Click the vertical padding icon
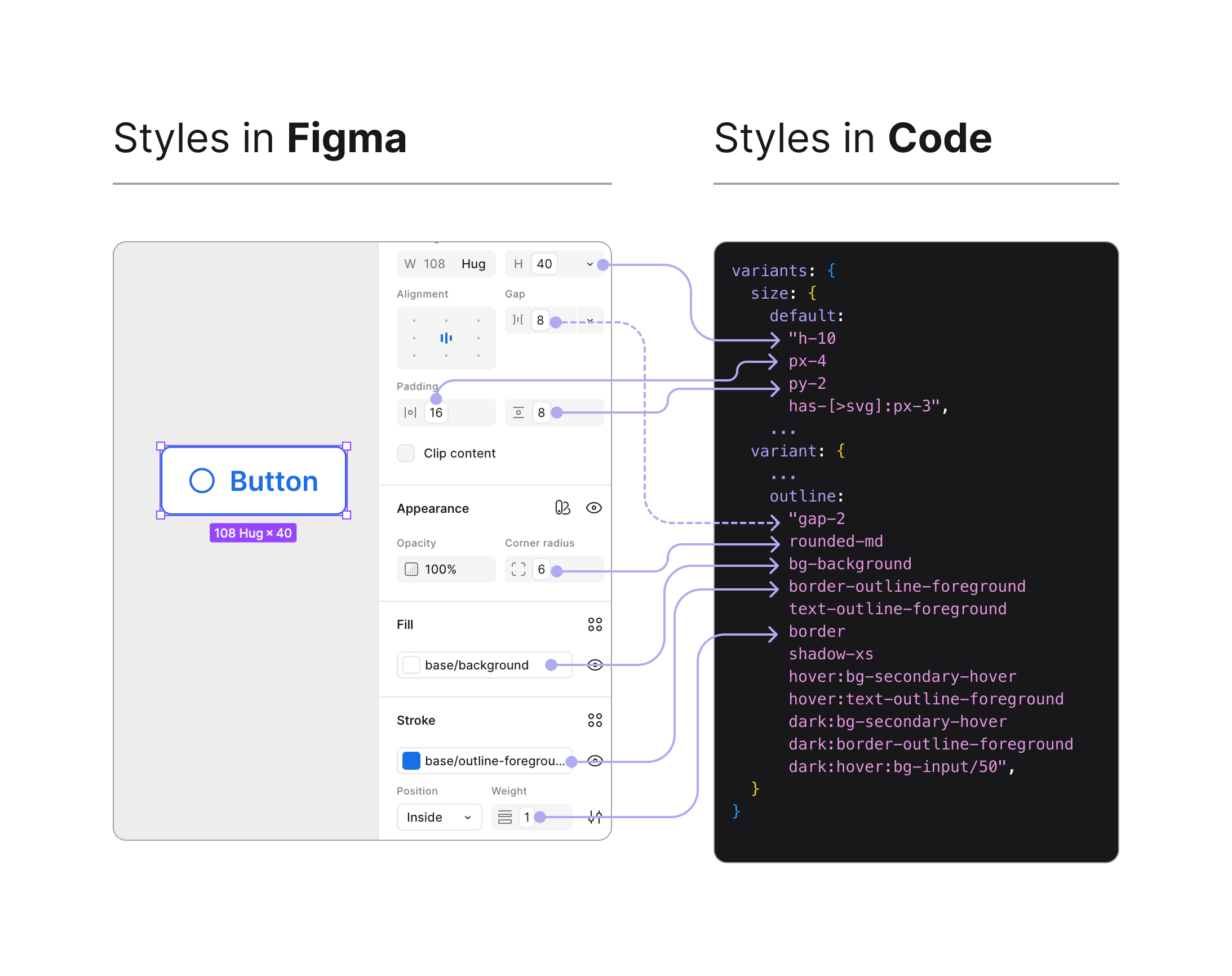Image resolution: width=1232 pixels, height=976 pixels. tap(518, 412)
